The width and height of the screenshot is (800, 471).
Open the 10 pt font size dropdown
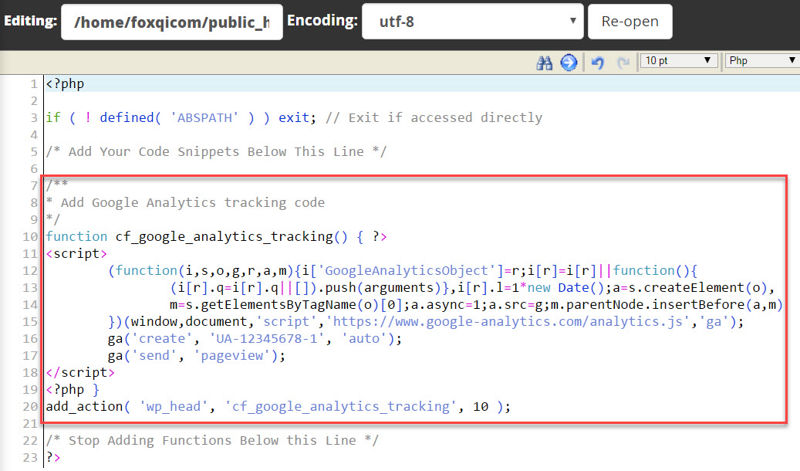click(678, 61)
